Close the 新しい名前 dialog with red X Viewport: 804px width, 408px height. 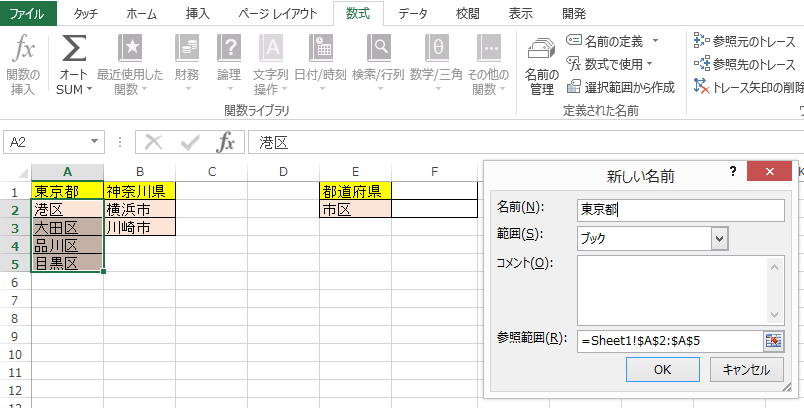tap(769, 171)
